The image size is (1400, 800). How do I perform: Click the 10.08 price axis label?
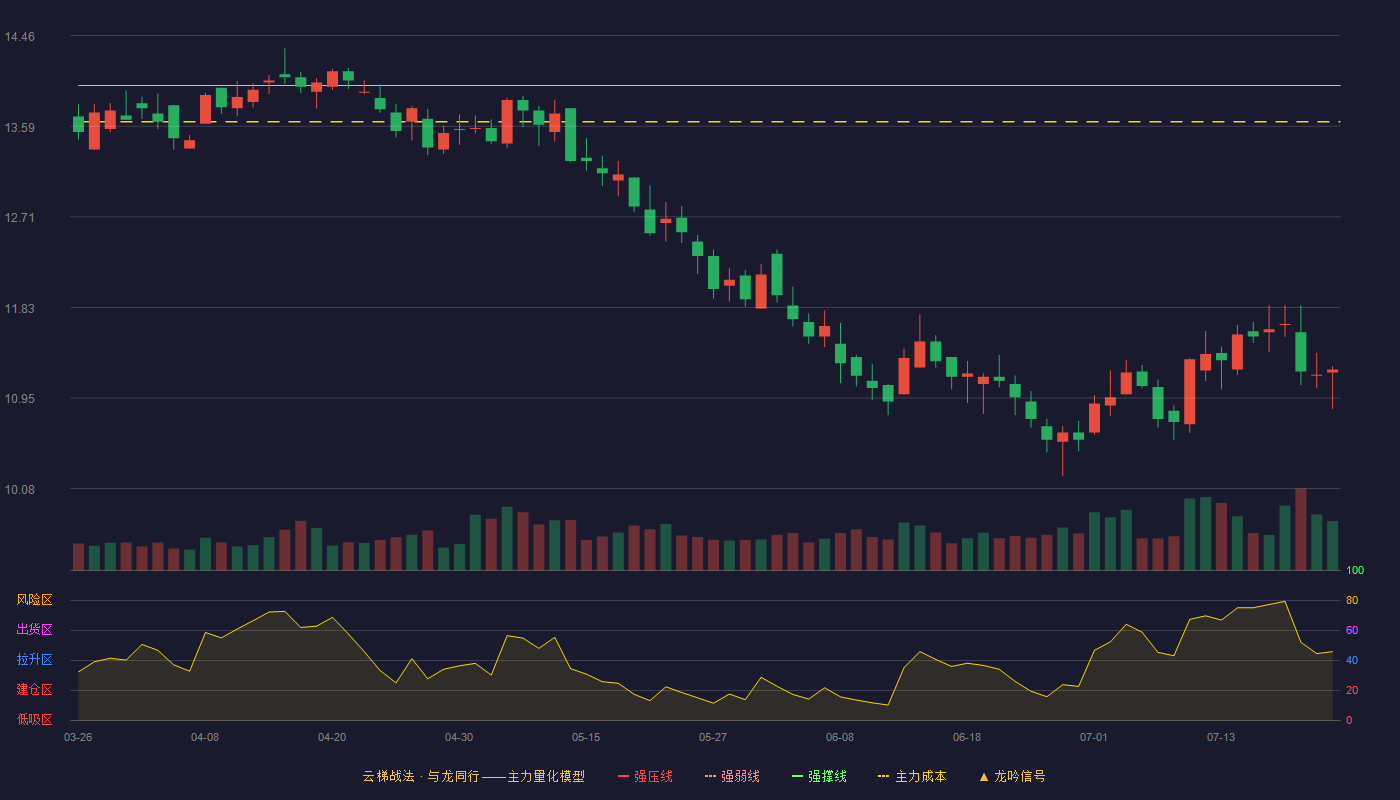(20, 490)
